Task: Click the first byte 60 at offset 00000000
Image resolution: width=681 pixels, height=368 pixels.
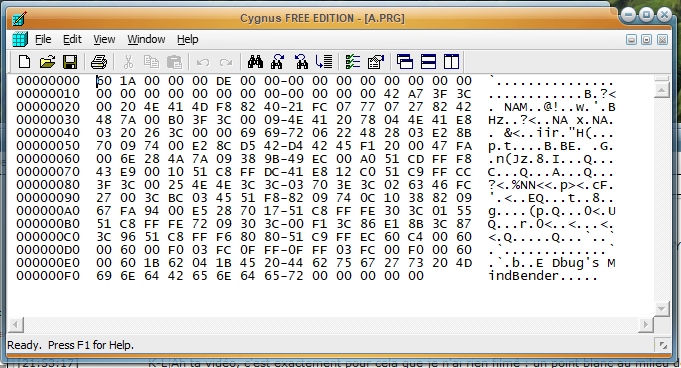Action: (104, 81)
